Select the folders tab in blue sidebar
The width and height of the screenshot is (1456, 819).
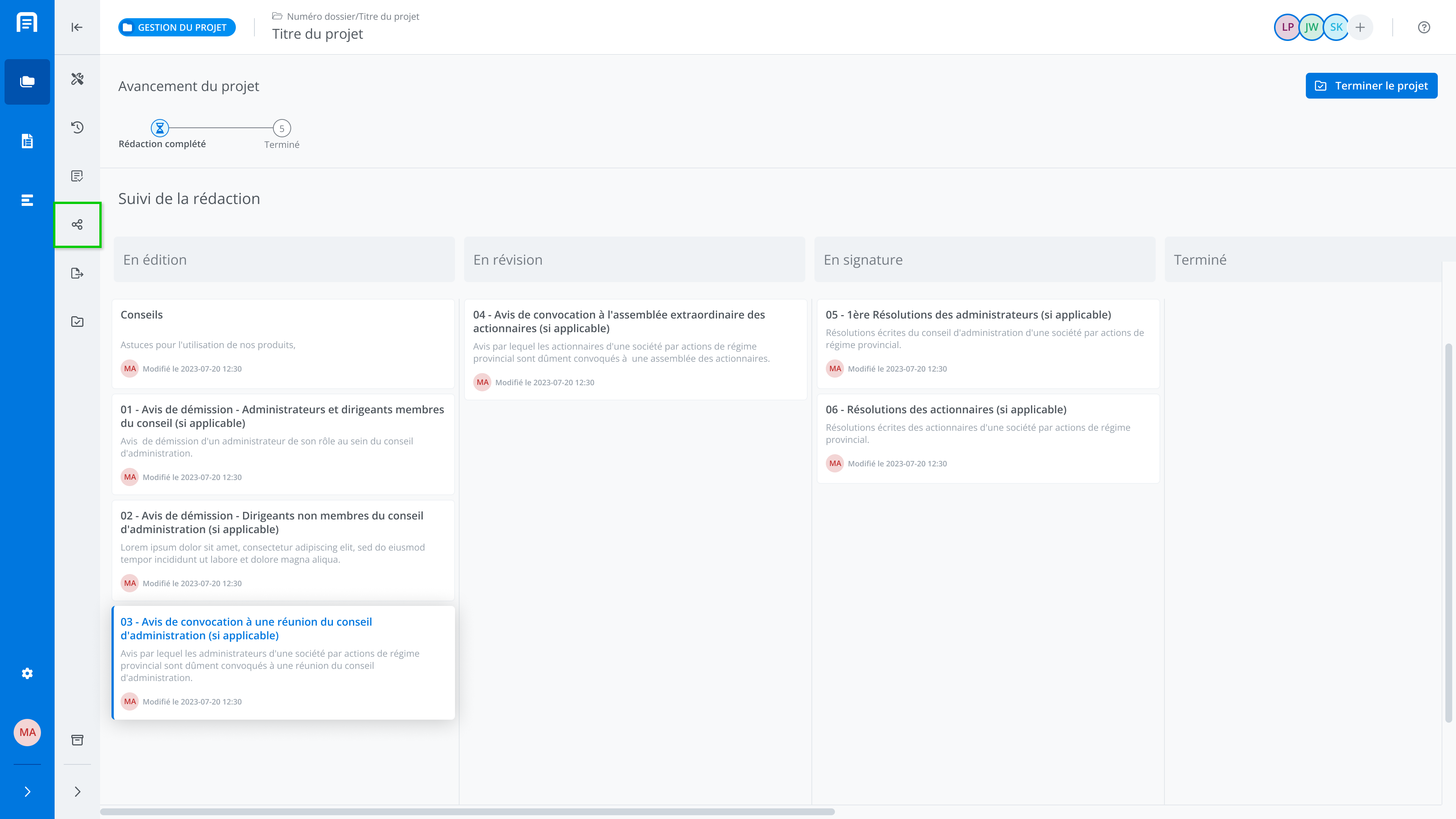tap(27, 82)
